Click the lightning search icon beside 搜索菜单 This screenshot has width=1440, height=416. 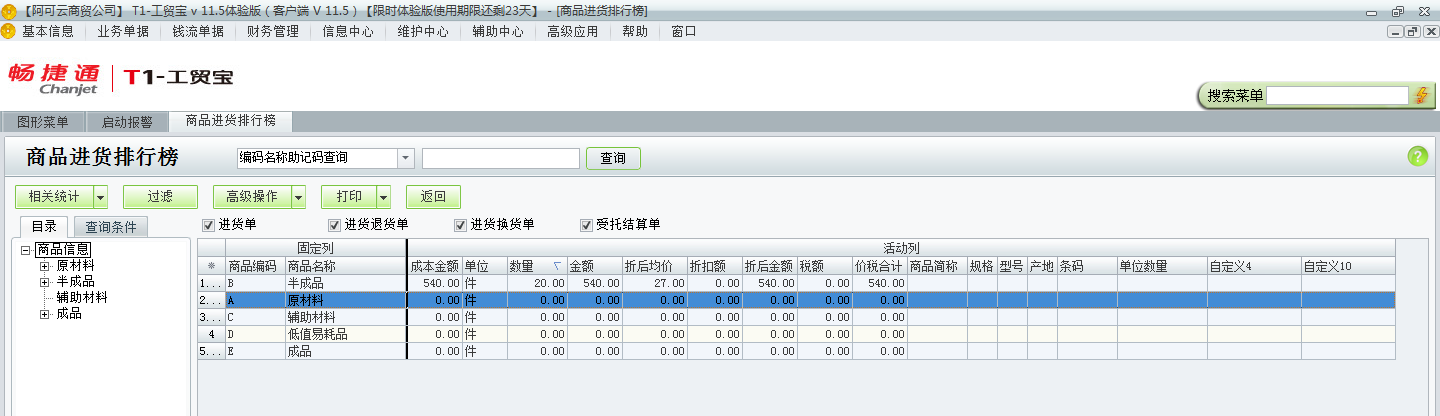tap(1421, 95)
